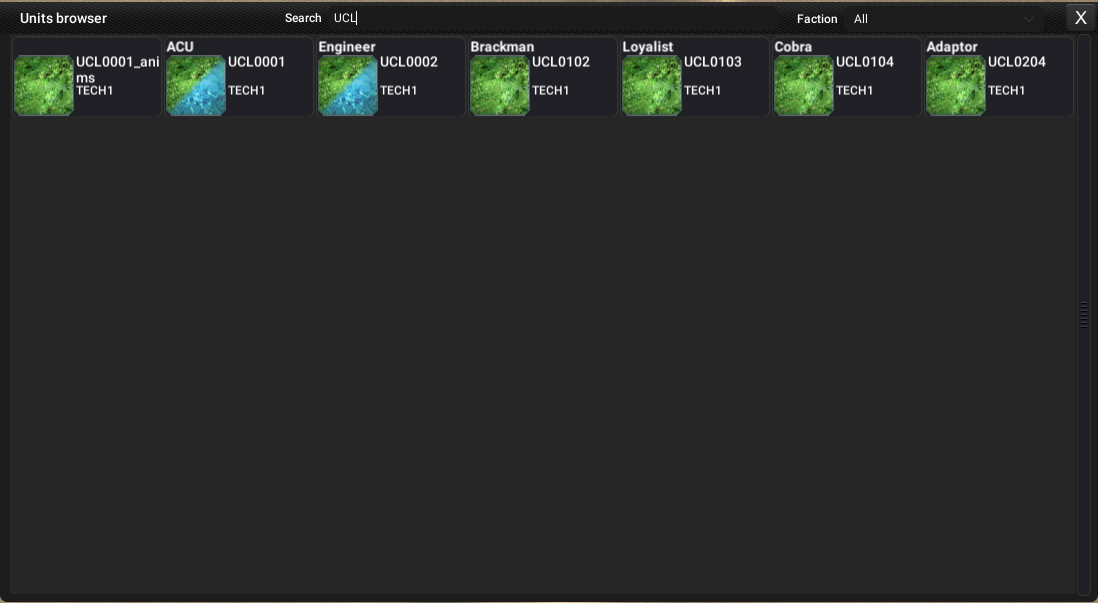Viewport: 1098px width, 603px height.
Task: Close the Units browser window
Action: pyautogui.click(x=1080, y=18)
